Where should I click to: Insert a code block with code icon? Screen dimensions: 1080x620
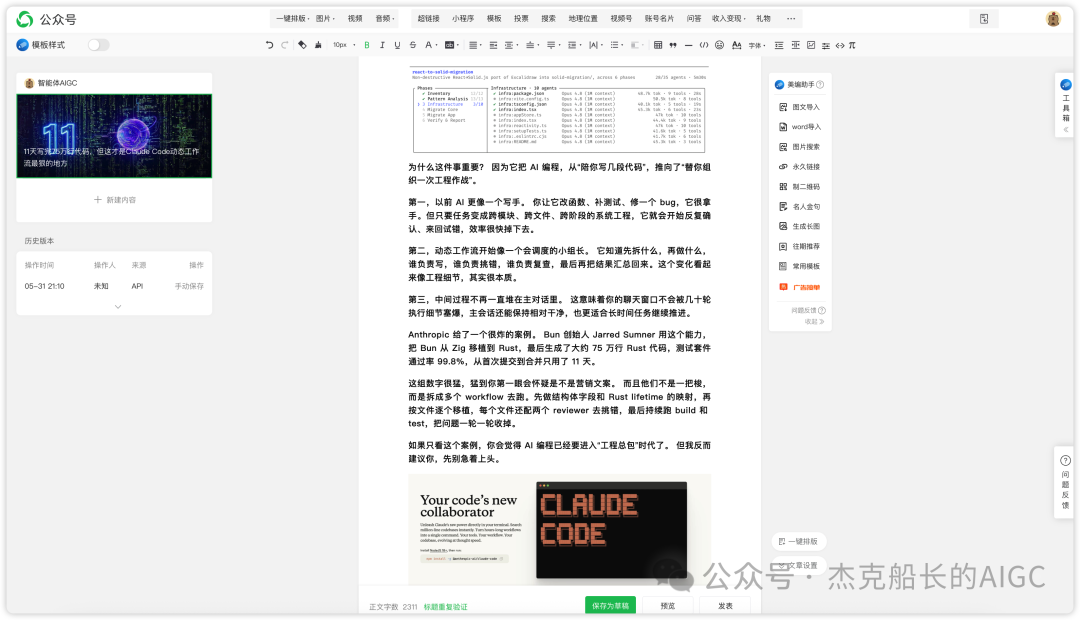click(x=703, y=45)
